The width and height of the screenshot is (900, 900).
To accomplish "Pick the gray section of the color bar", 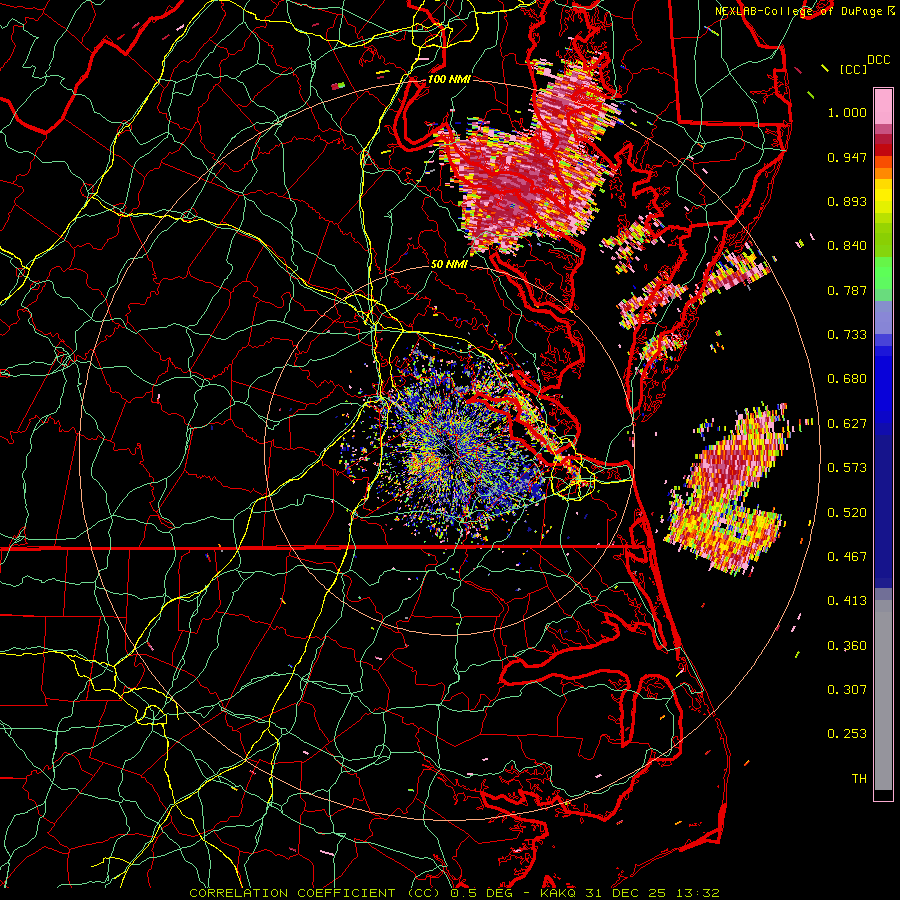I will 883,695.
